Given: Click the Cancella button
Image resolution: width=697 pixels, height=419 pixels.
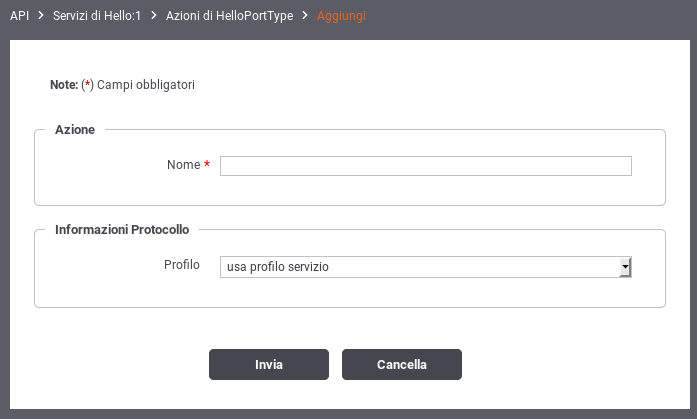Looking at the screenshot, I should (x=402, y=364).
